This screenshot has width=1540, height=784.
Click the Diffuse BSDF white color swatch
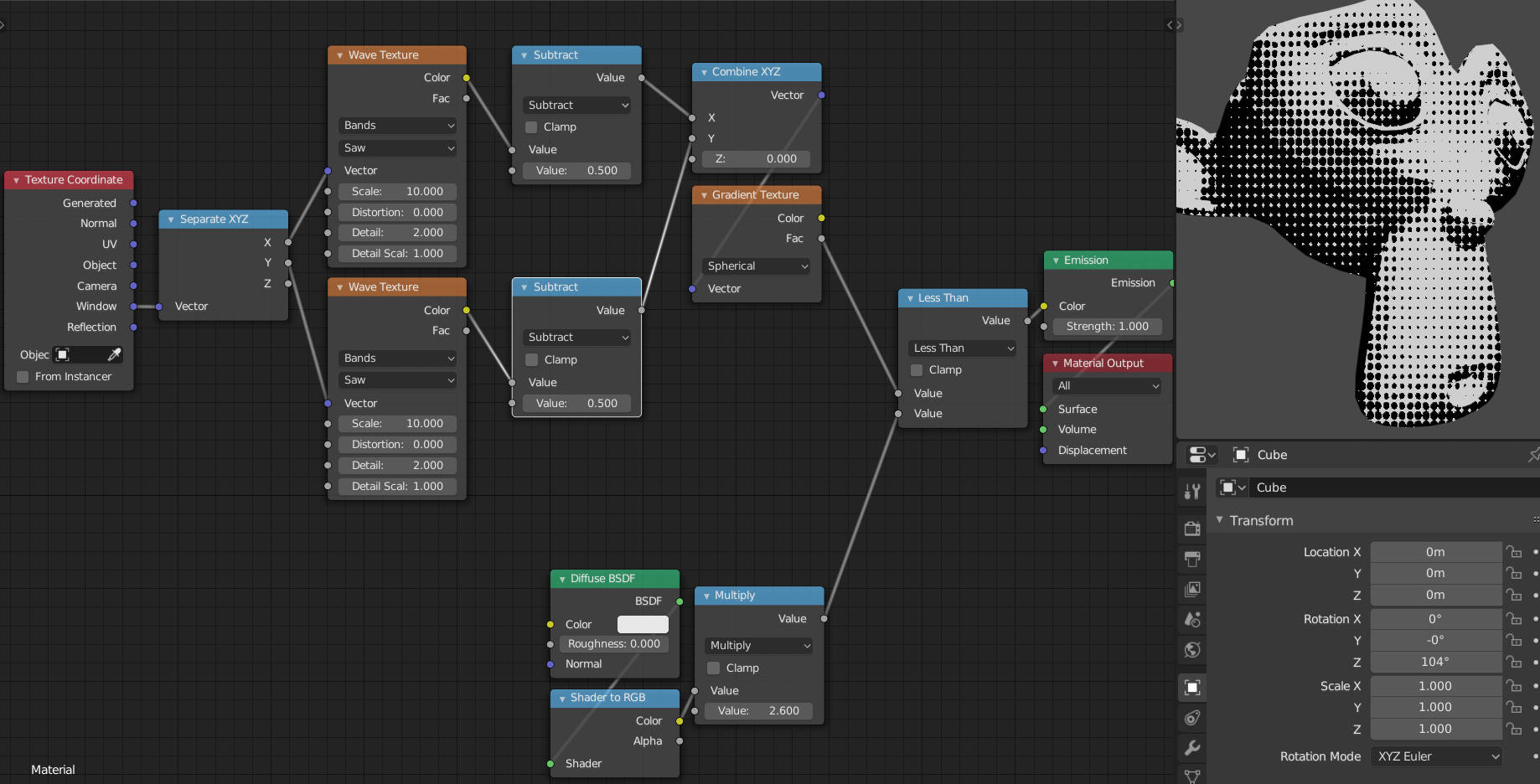coord(643,625)
